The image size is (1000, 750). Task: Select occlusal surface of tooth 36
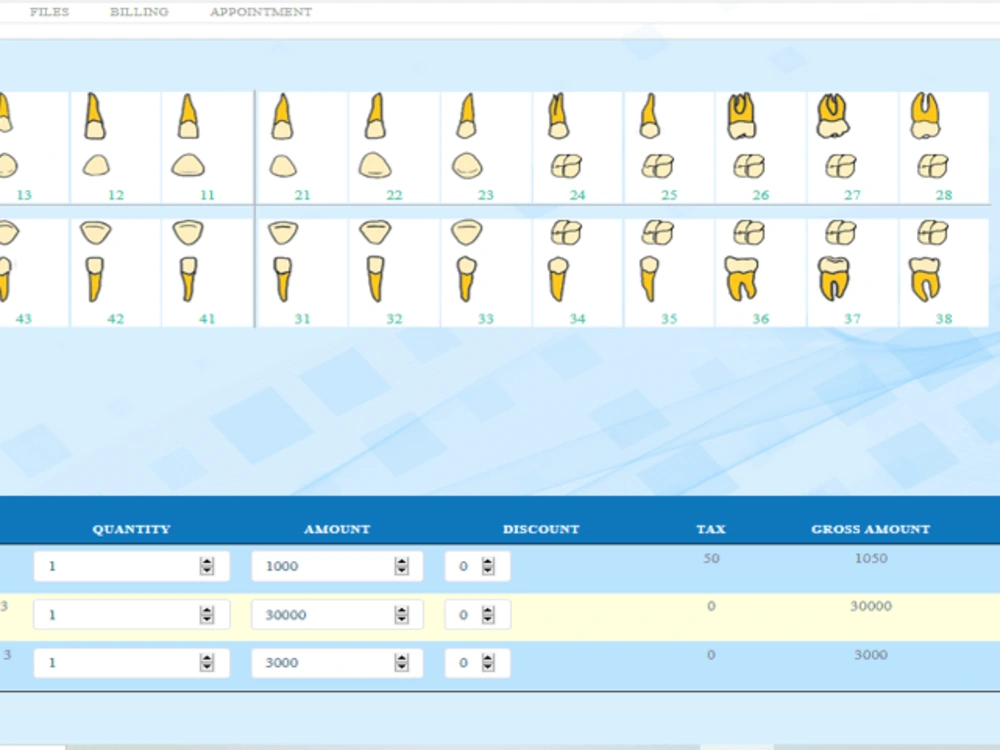point(749,233)
